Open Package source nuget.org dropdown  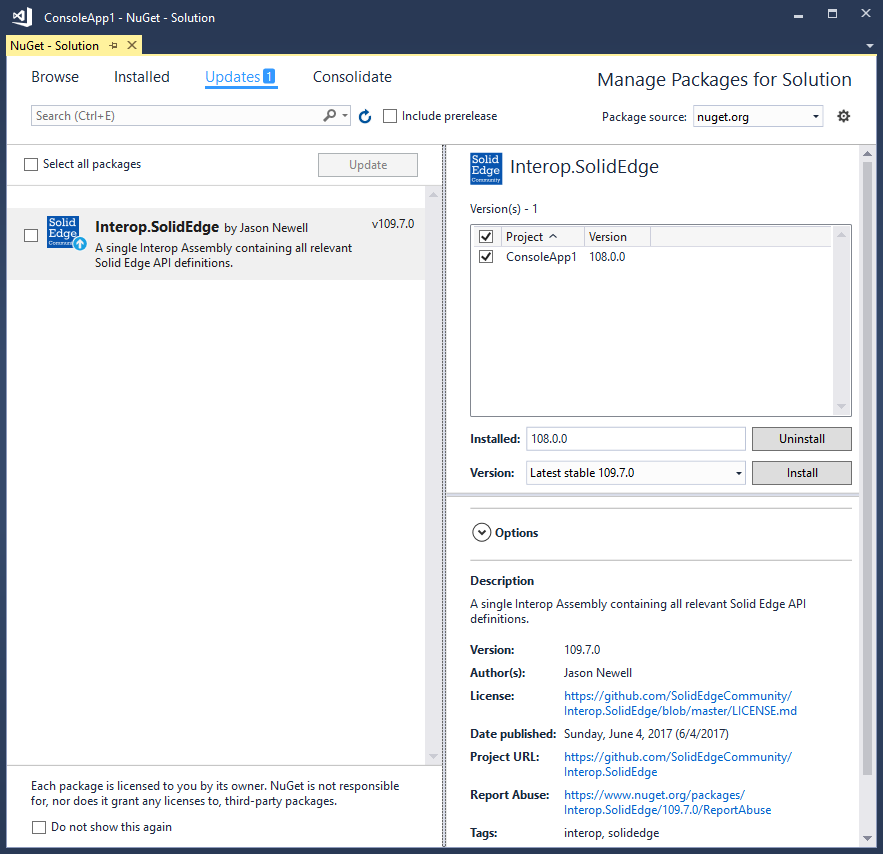tap(758, 117)
